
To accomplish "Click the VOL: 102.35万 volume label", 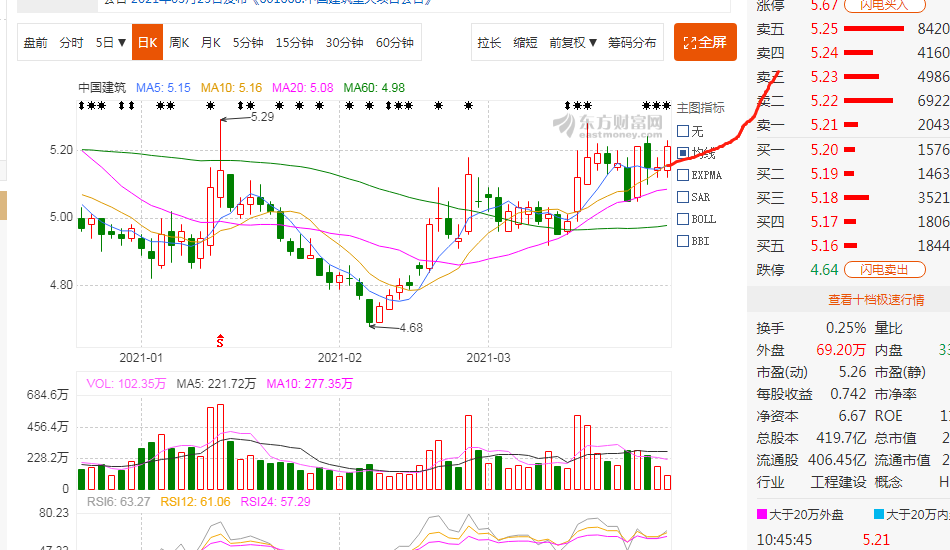I will coord(126,383).
